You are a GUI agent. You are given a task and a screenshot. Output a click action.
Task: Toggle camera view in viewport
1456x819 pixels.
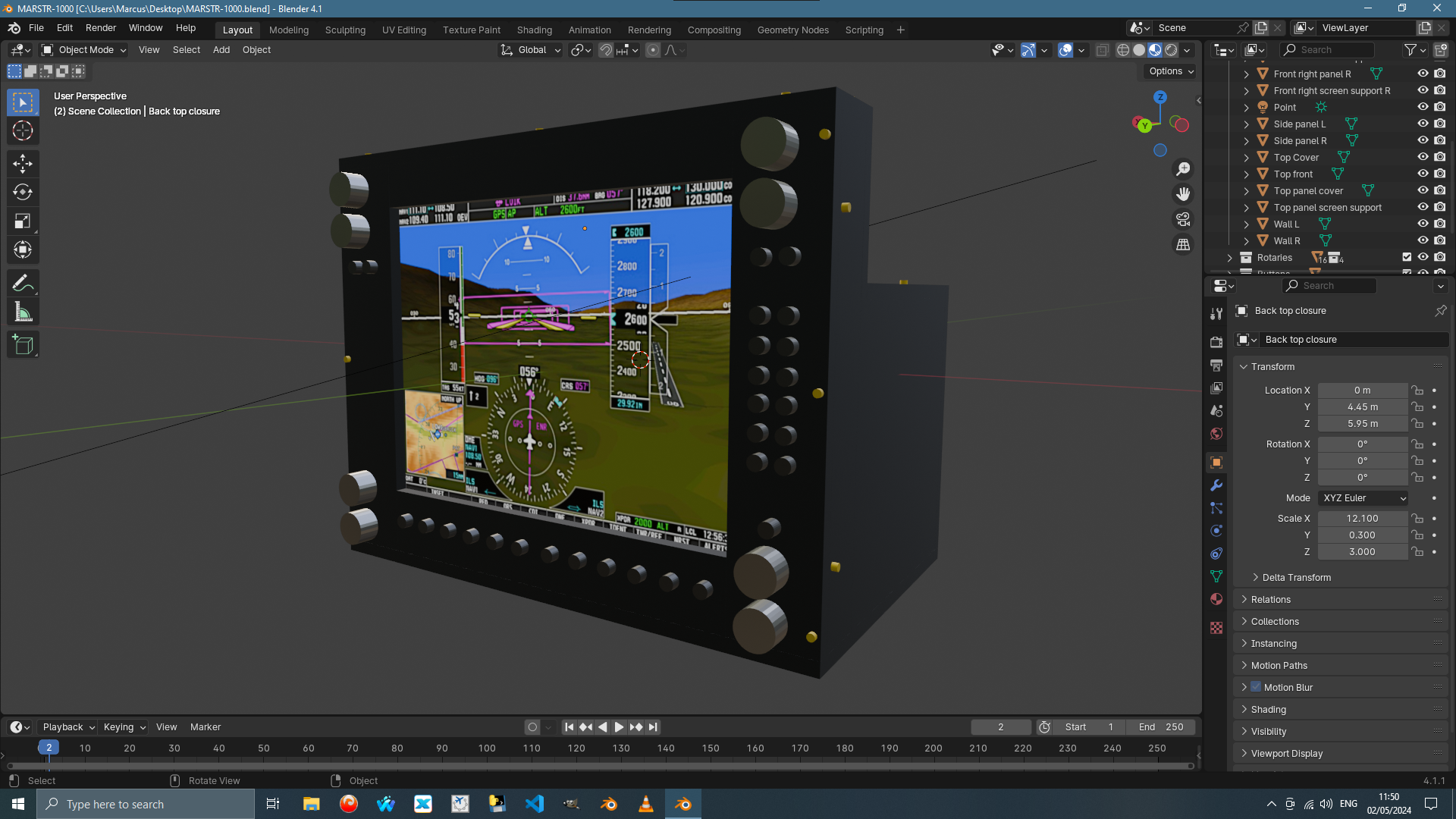(x=1183, y=220)
